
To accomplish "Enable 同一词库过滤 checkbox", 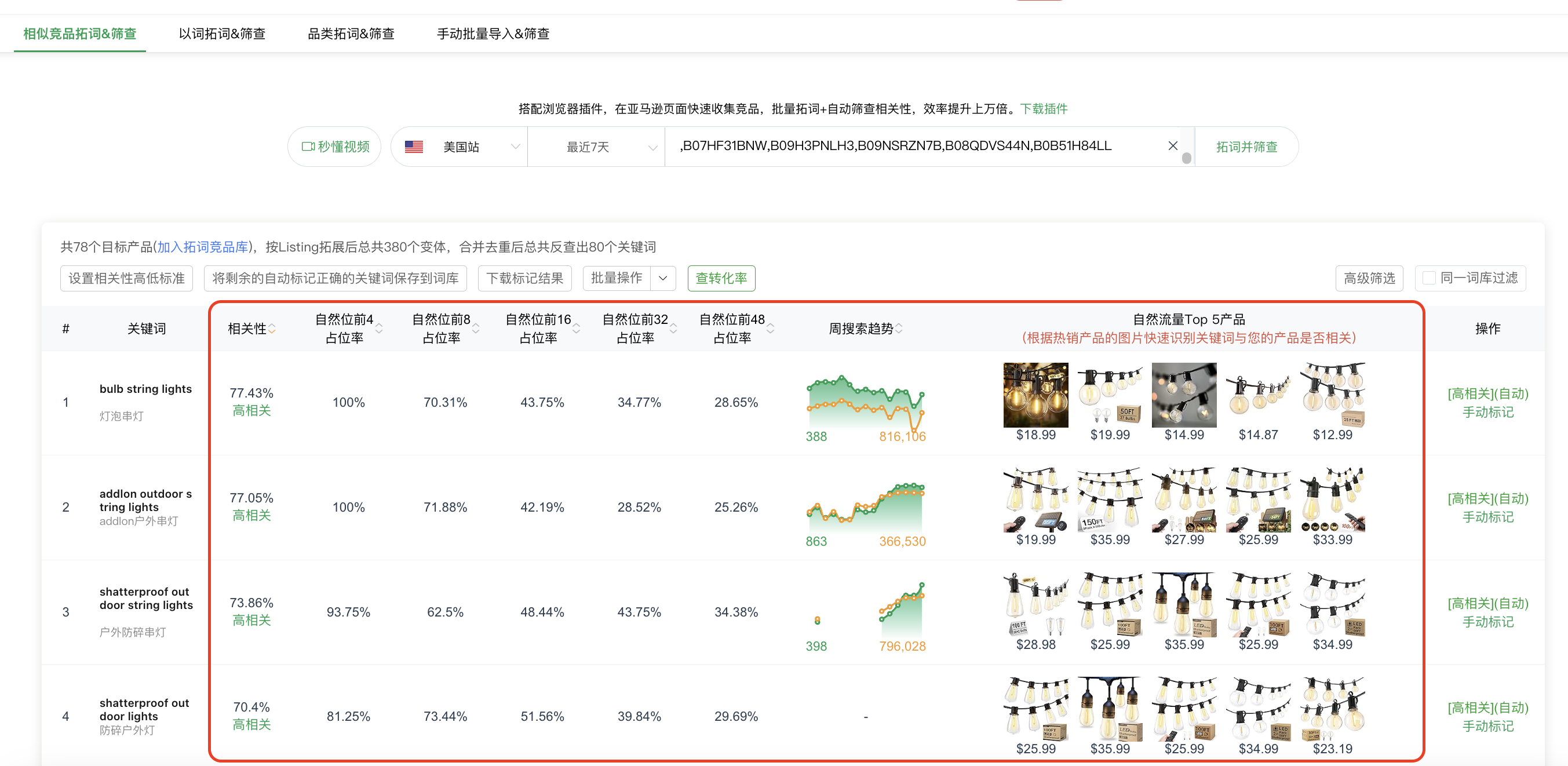I will pos(1428,278).
